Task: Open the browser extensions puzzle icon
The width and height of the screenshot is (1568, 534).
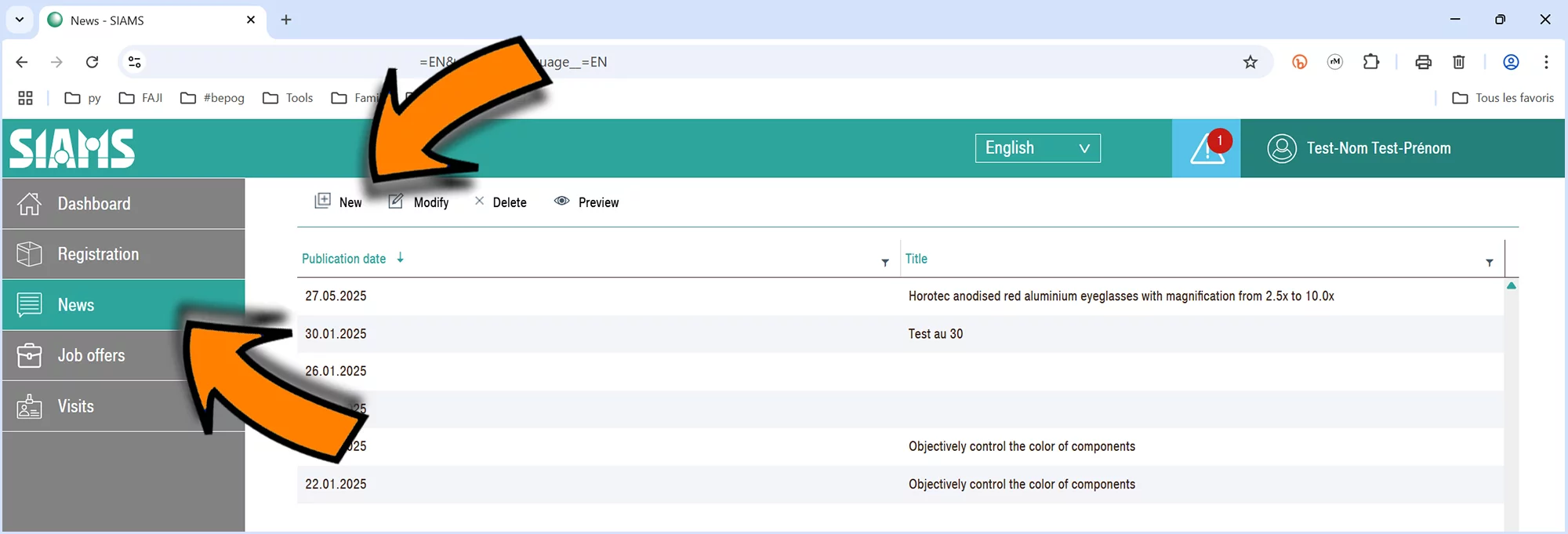Action: [x=1371, y=62]
